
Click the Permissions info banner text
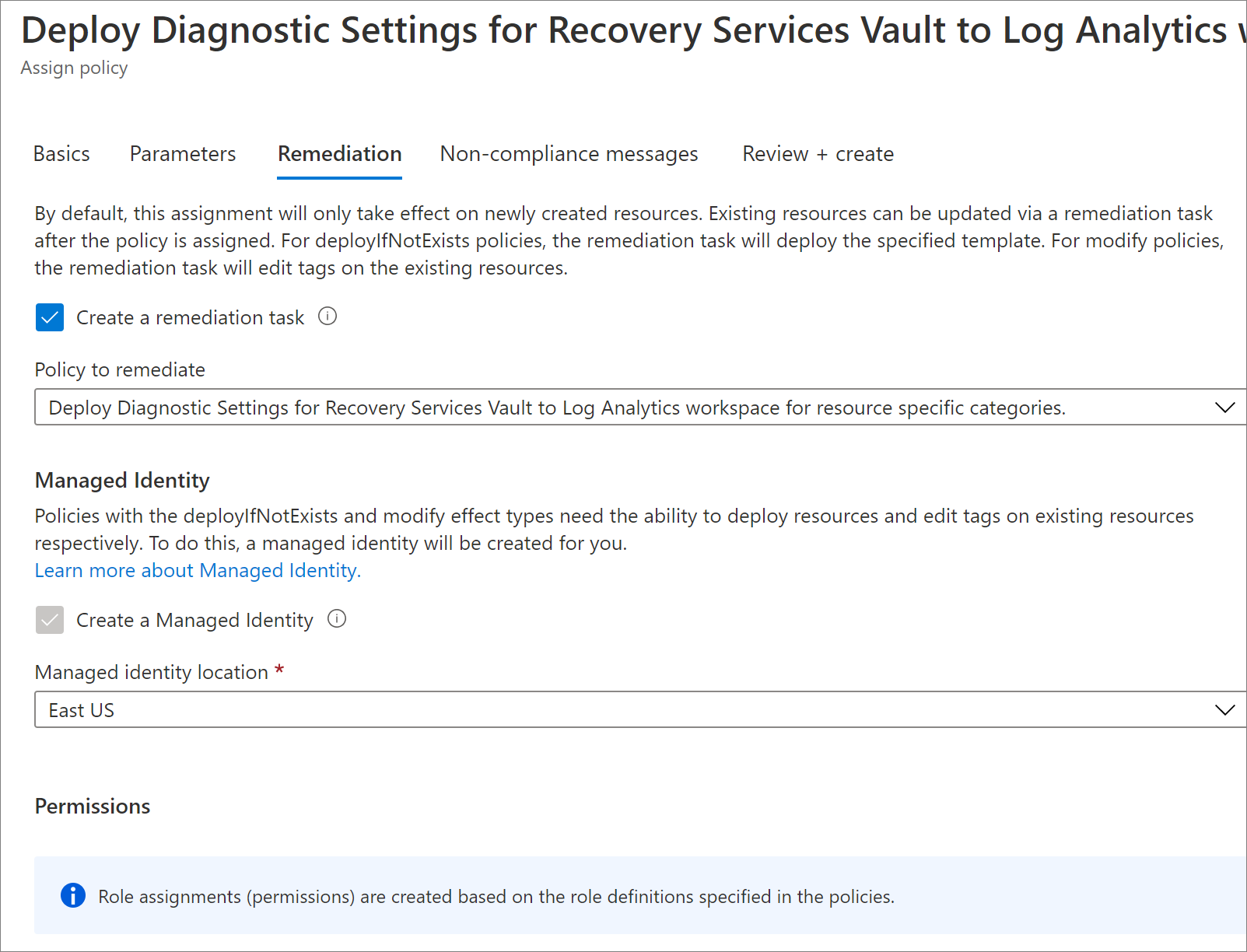click(x=496, y=897)
